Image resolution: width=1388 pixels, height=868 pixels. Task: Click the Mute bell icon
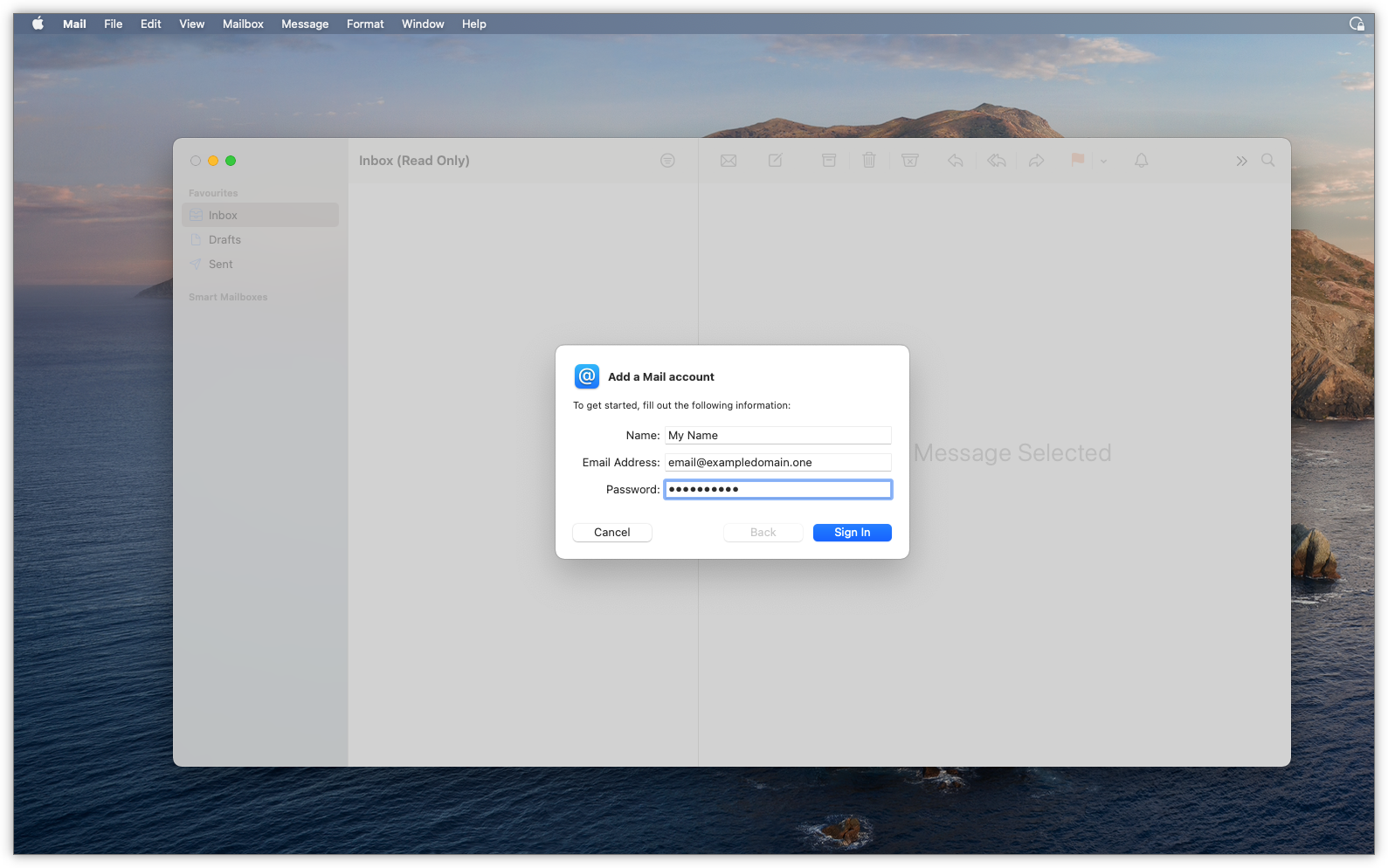coord(1141,161)
